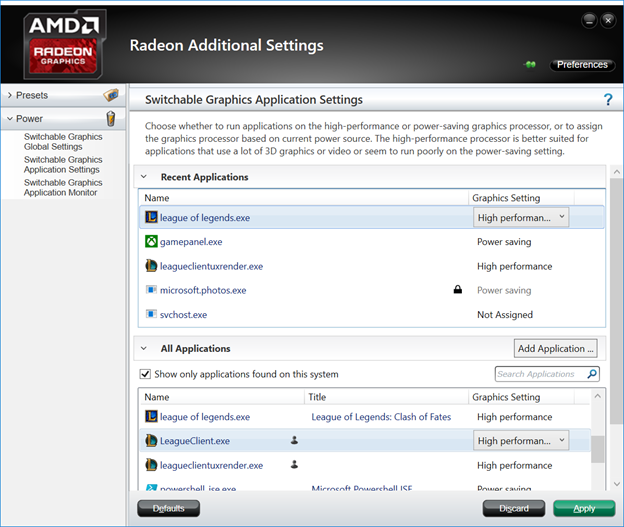Toggle Show only applications found on this system
624x527 pixels.
[x=145, y=374]
